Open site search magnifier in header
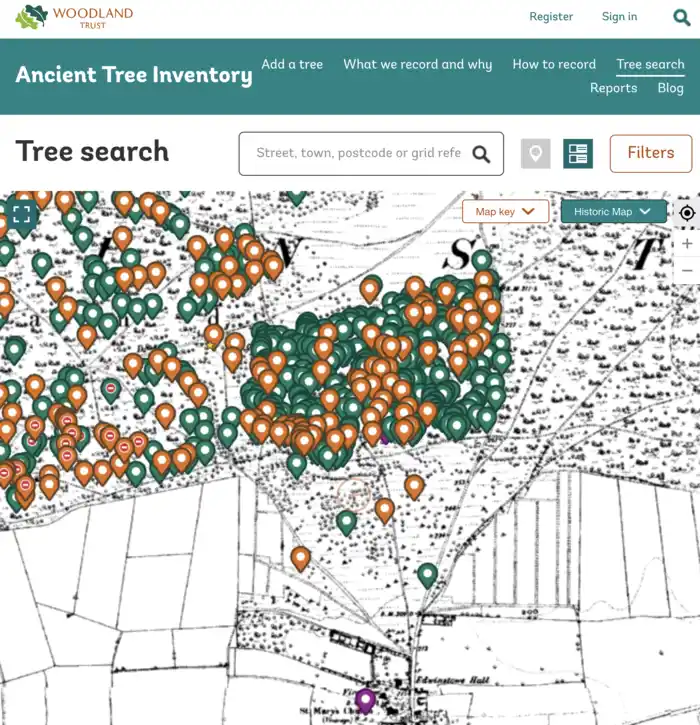This screenshot has height=725, width=700. [681, 17]
